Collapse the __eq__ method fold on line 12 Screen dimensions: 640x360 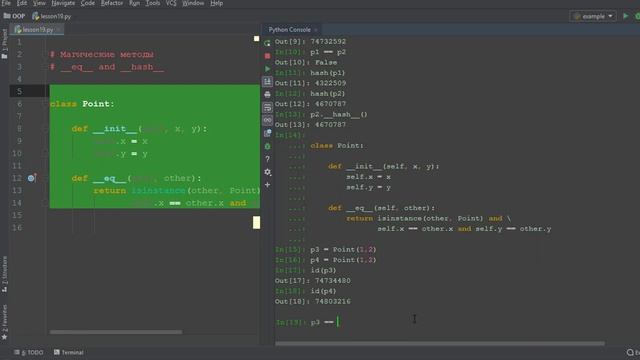coord(45,178)
